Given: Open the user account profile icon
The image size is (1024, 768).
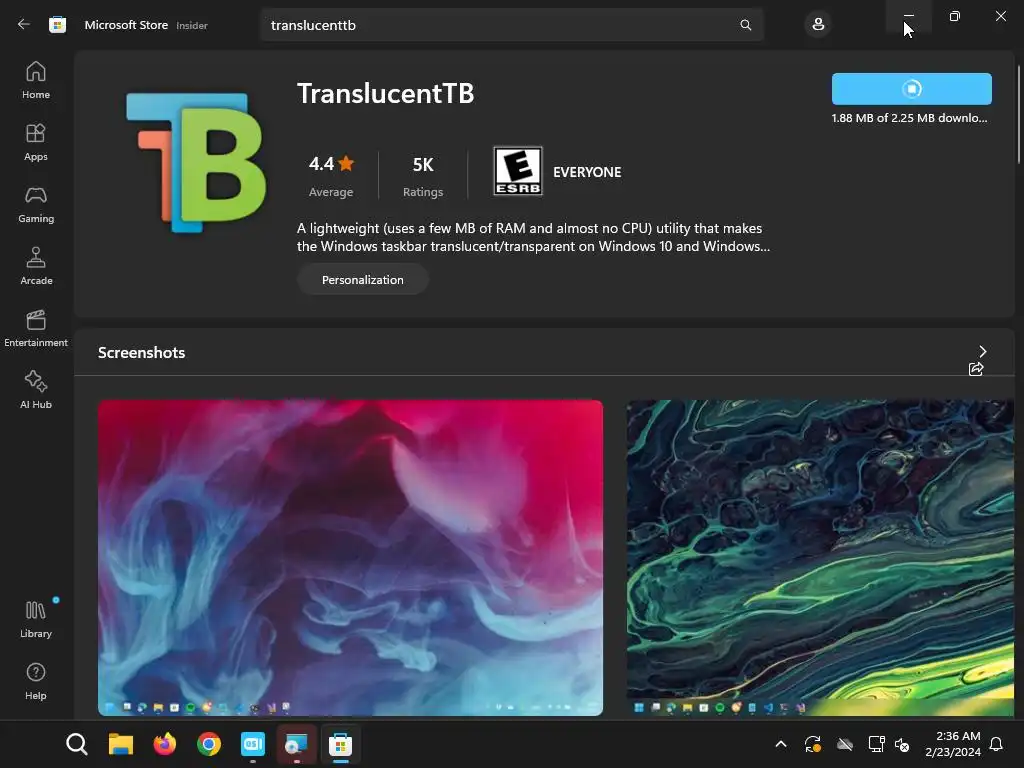Looking at the screenshot, I should [818, 25].
